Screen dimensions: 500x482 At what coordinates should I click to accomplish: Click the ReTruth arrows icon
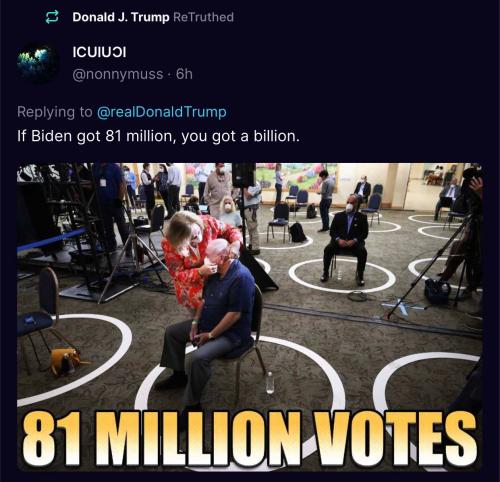pos(52,17)
